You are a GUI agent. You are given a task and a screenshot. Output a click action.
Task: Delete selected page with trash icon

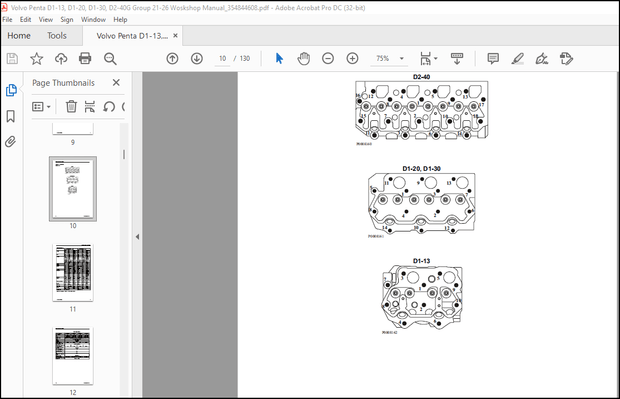[71, 107]
